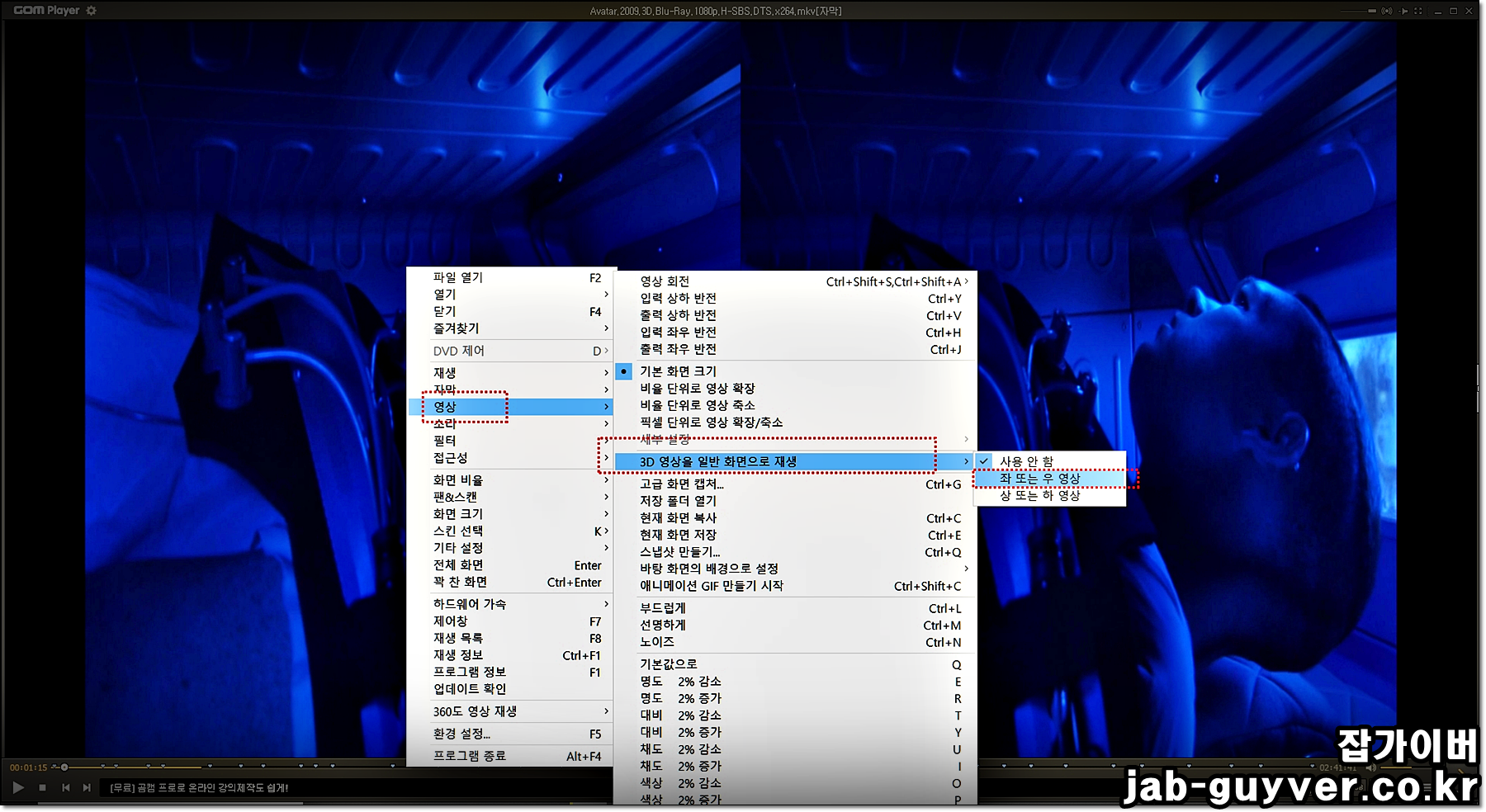
Task: Open '재생 목록' (F8)
Action: point(510,638)
